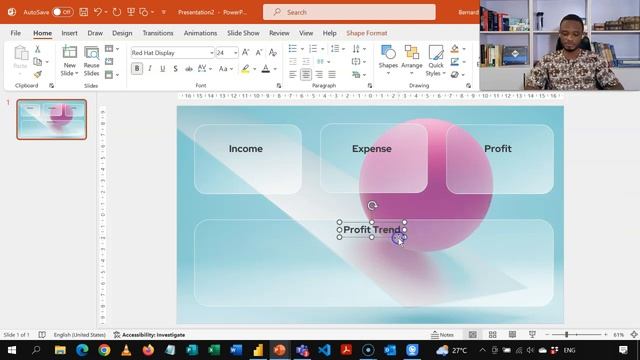This screenshot has width=640, height=360.
Task: Click the Text Highlight Color swatch
Action: [245, 69]
